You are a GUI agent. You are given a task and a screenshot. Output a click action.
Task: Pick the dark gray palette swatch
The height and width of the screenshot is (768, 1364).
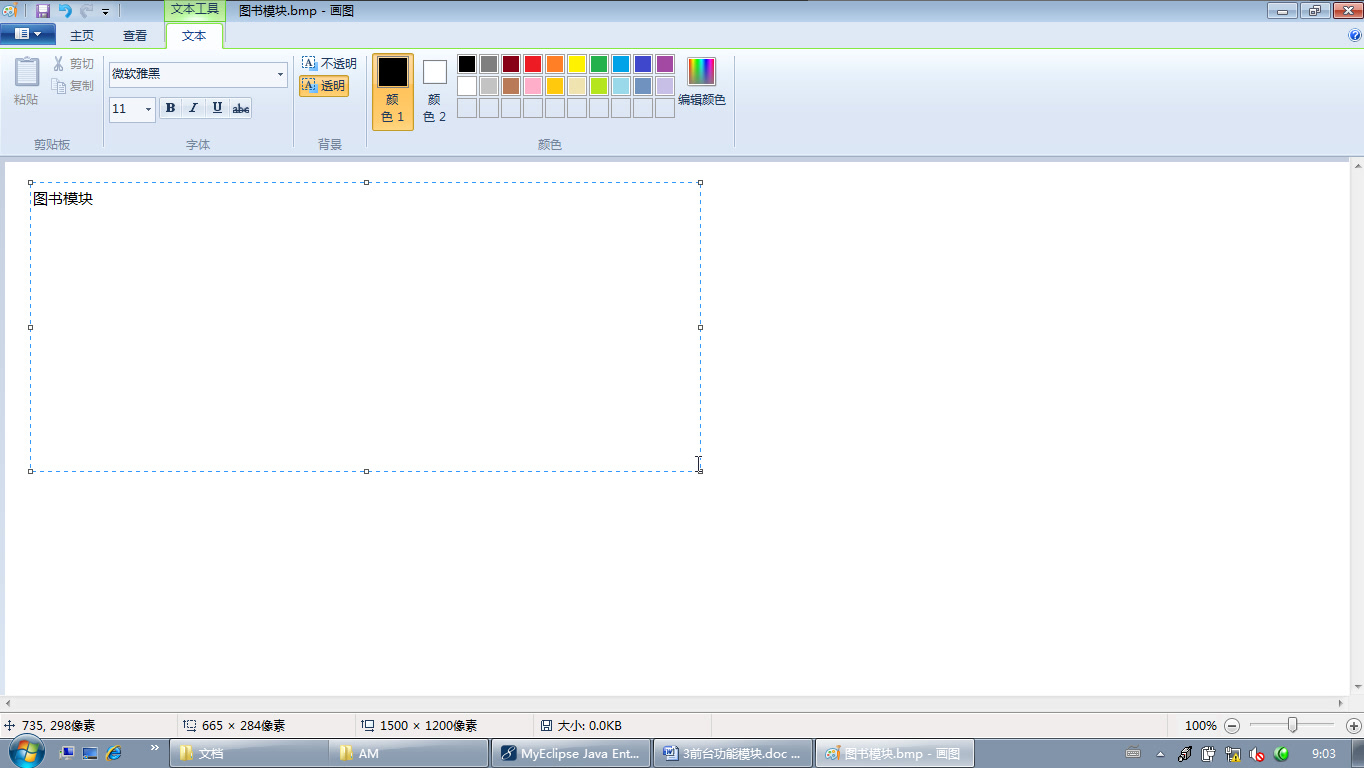(489, 64)
